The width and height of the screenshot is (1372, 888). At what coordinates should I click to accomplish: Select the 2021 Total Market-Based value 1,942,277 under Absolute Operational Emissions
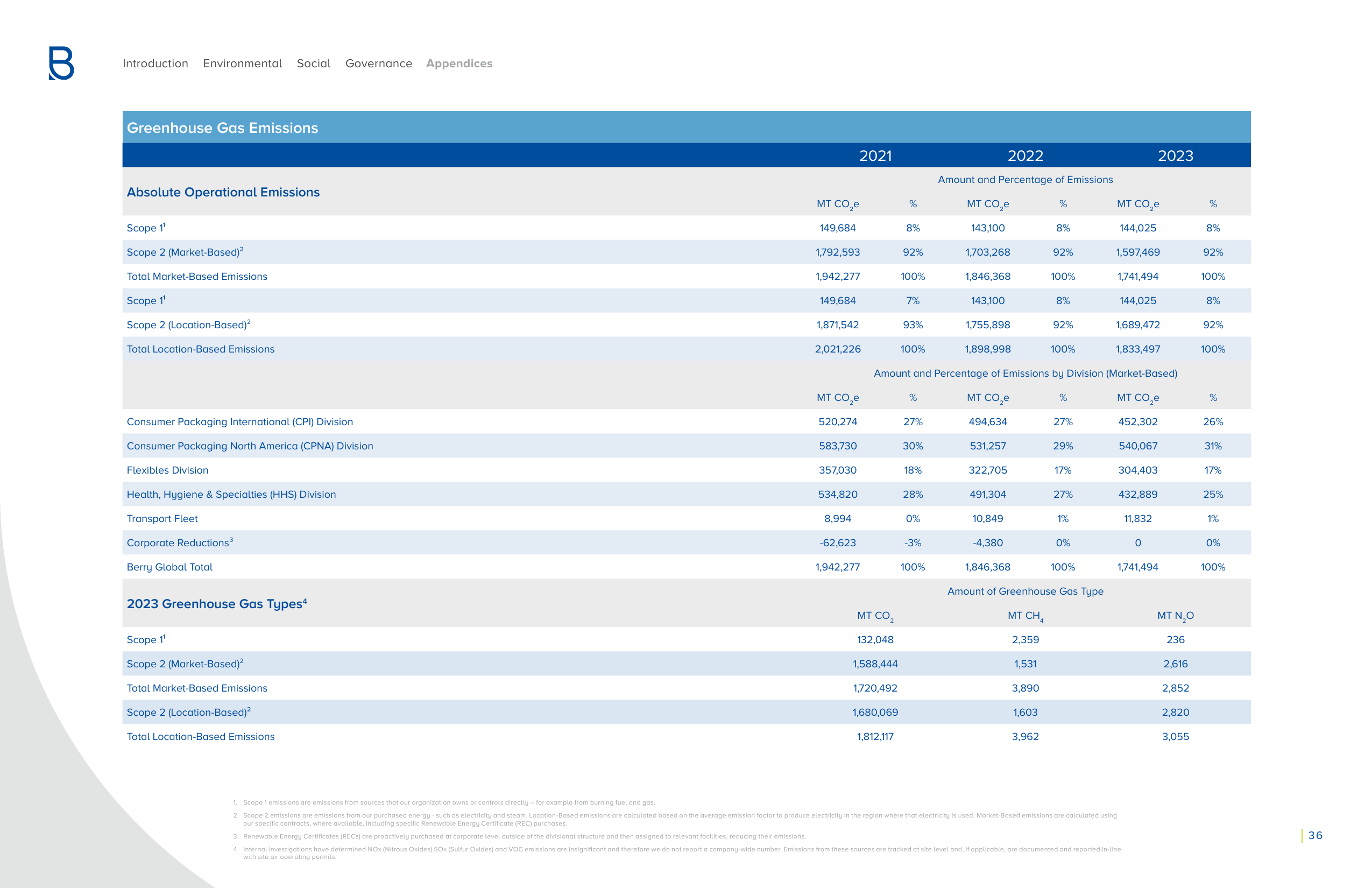(x=838, y=276)
